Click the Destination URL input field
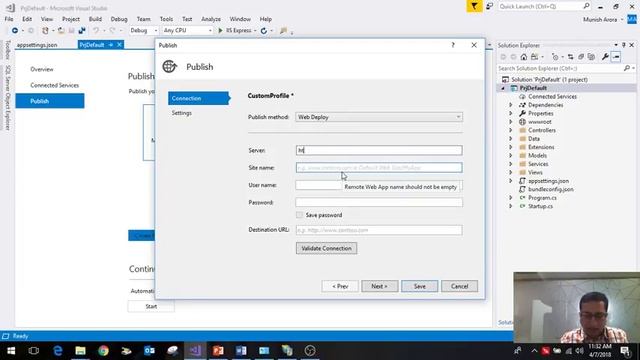This screenshot has height=360, width=640. click(379, 230)
